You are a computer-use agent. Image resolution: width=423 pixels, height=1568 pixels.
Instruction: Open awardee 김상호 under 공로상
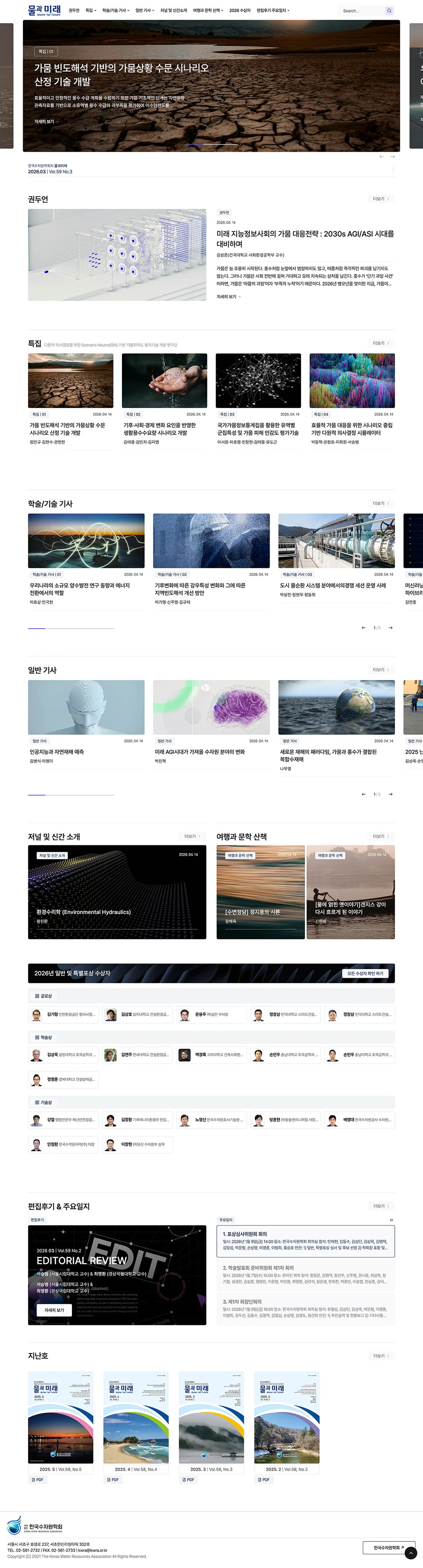[137, 1015]
